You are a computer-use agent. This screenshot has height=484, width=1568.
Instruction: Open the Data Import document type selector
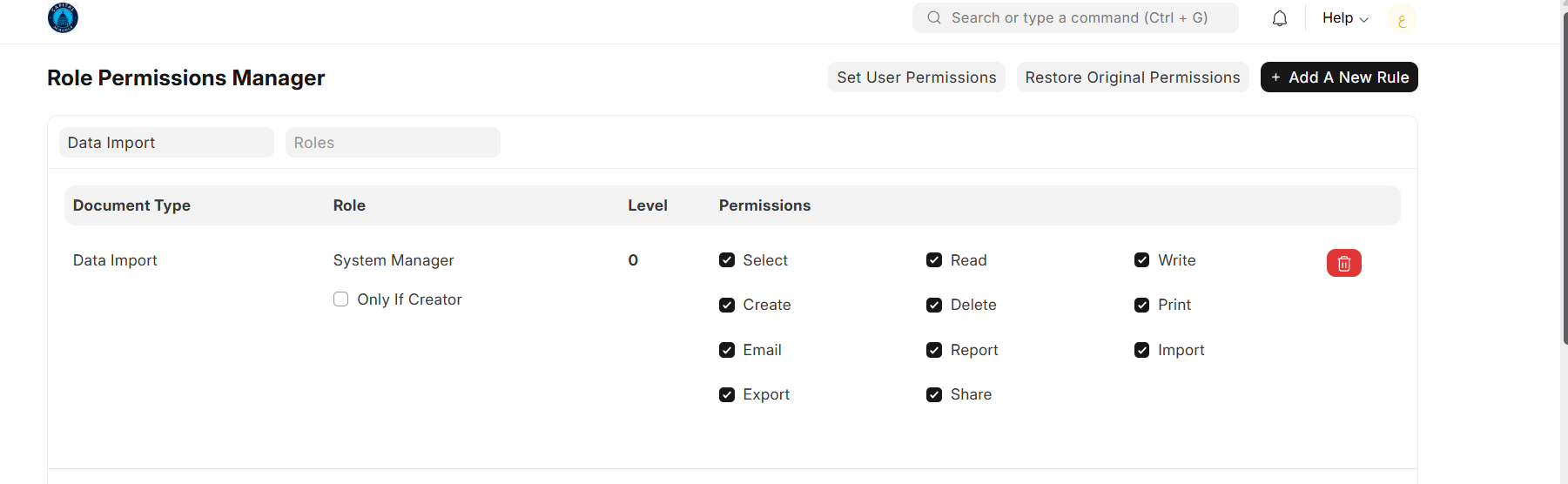tap(166, 143)
